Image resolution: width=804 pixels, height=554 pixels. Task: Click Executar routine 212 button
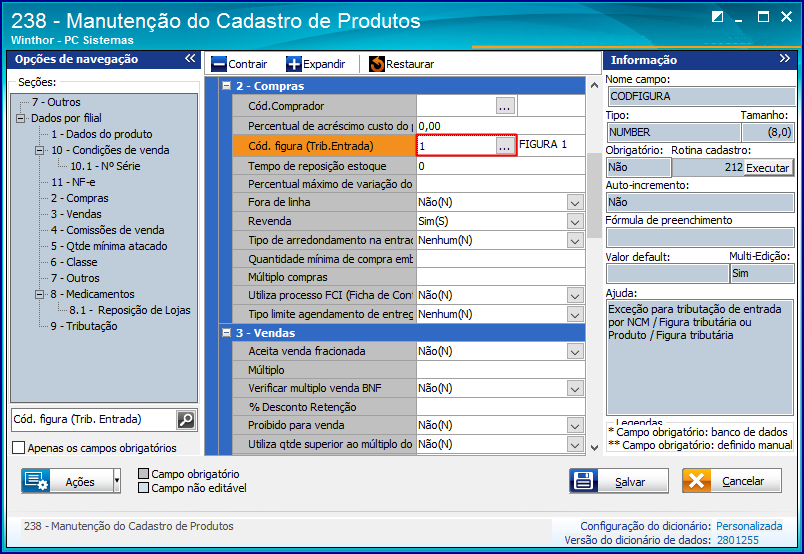(768, 168)
